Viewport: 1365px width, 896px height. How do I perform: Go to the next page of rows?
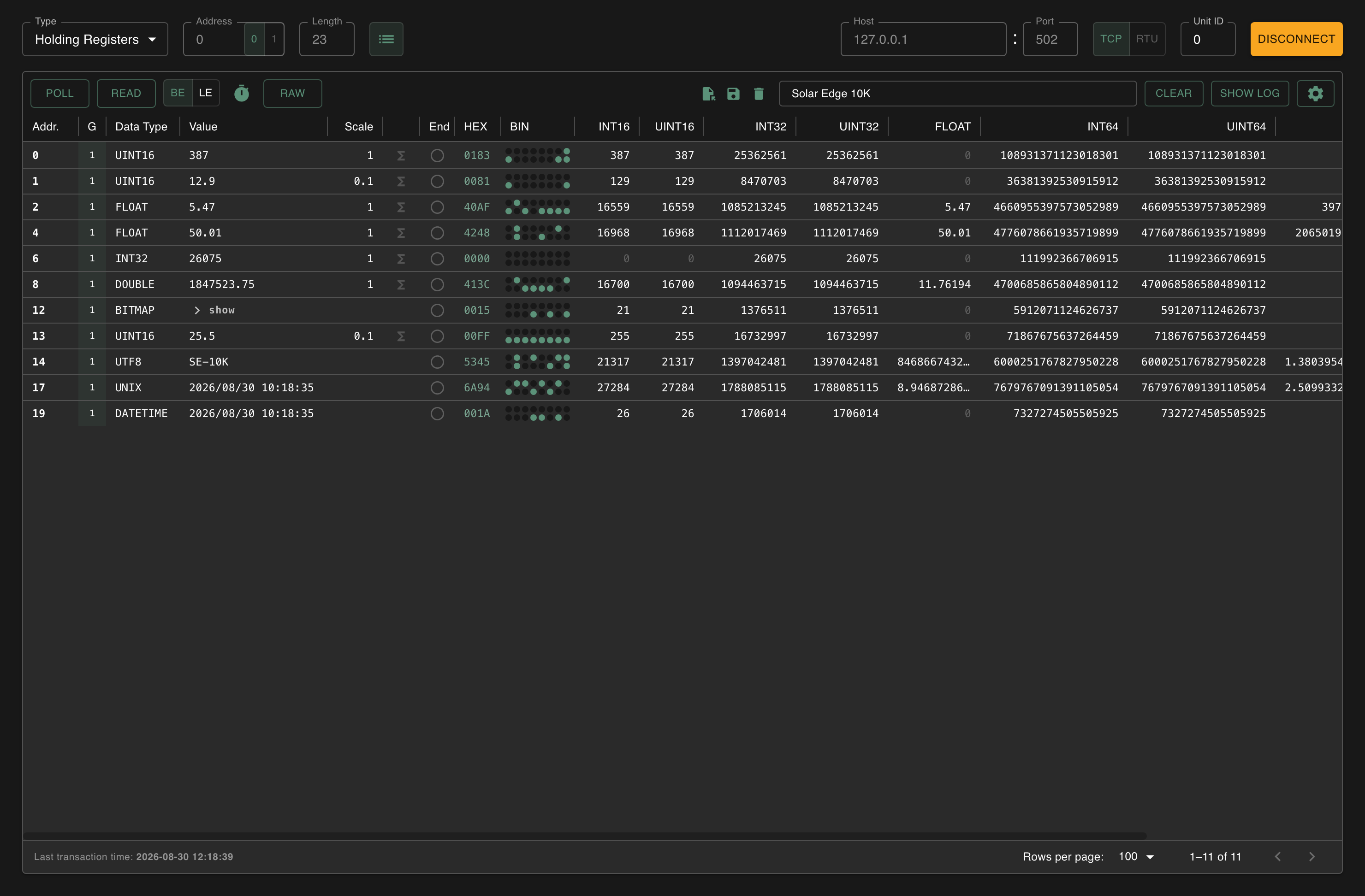click(x=1312, y=856)
